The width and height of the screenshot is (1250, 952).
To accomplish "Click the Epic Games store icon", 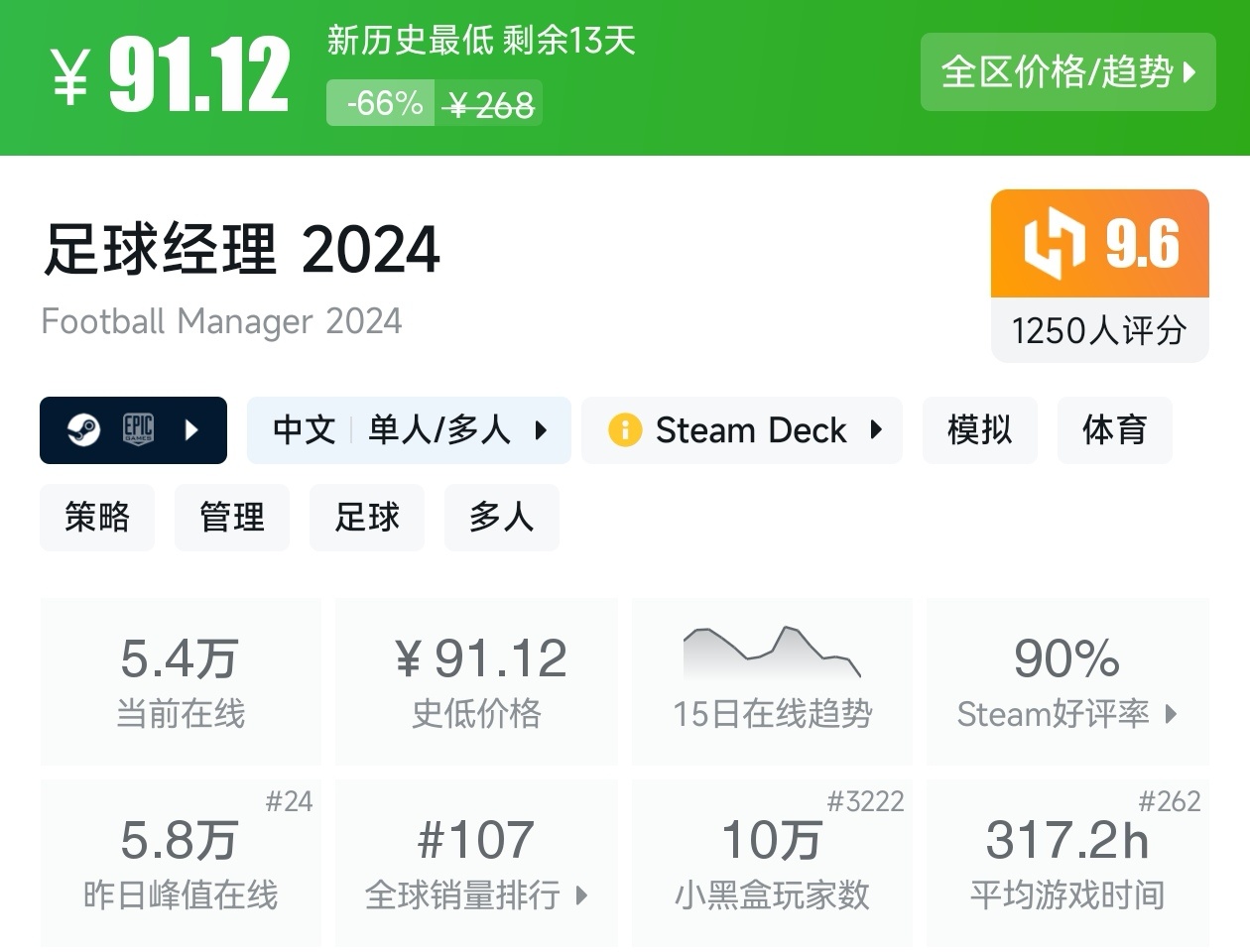I will pyautogui.click(x=138, y=429).
